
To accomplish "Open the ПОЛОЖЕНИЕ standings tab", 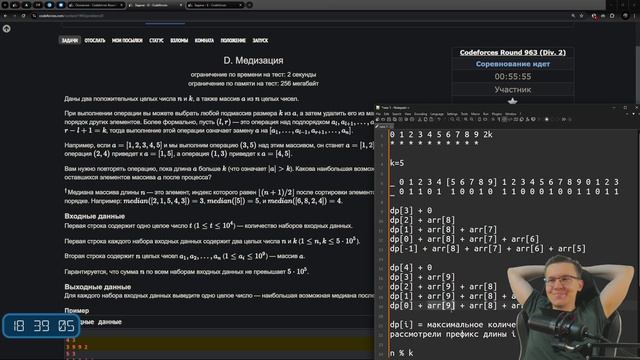I will tap(233, 40).
